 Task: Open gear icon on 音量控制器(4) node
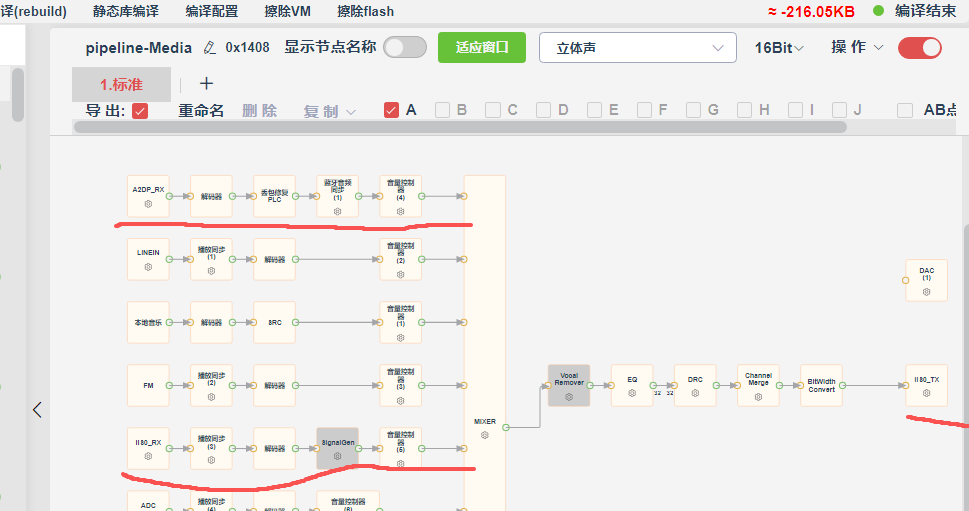coord(400,211)
